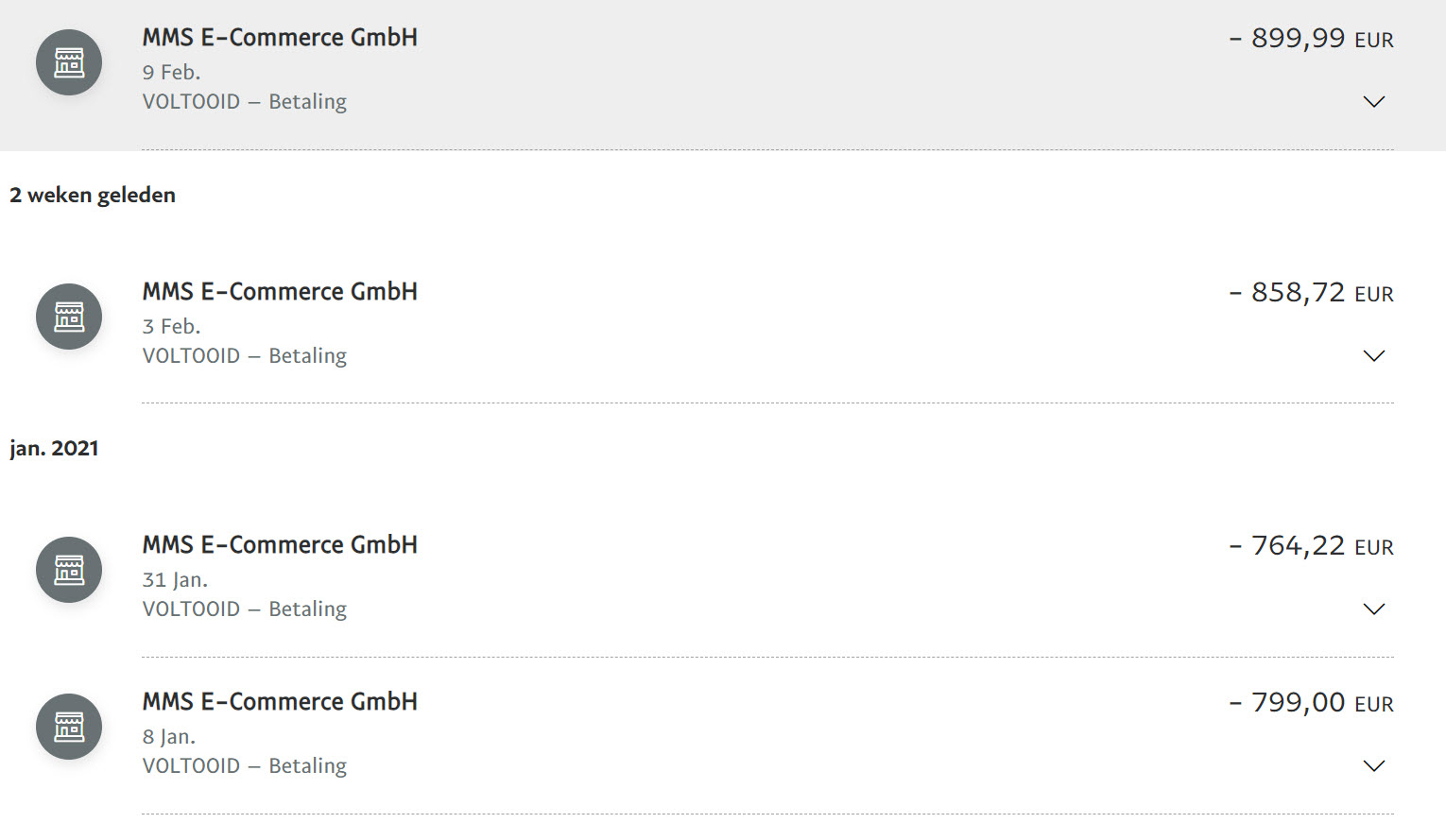This screenshot has height=840, width=1446.
Task: Click the store icon for 31 Jan. payment
Action: pyautogui.click(x=69, y=570)
